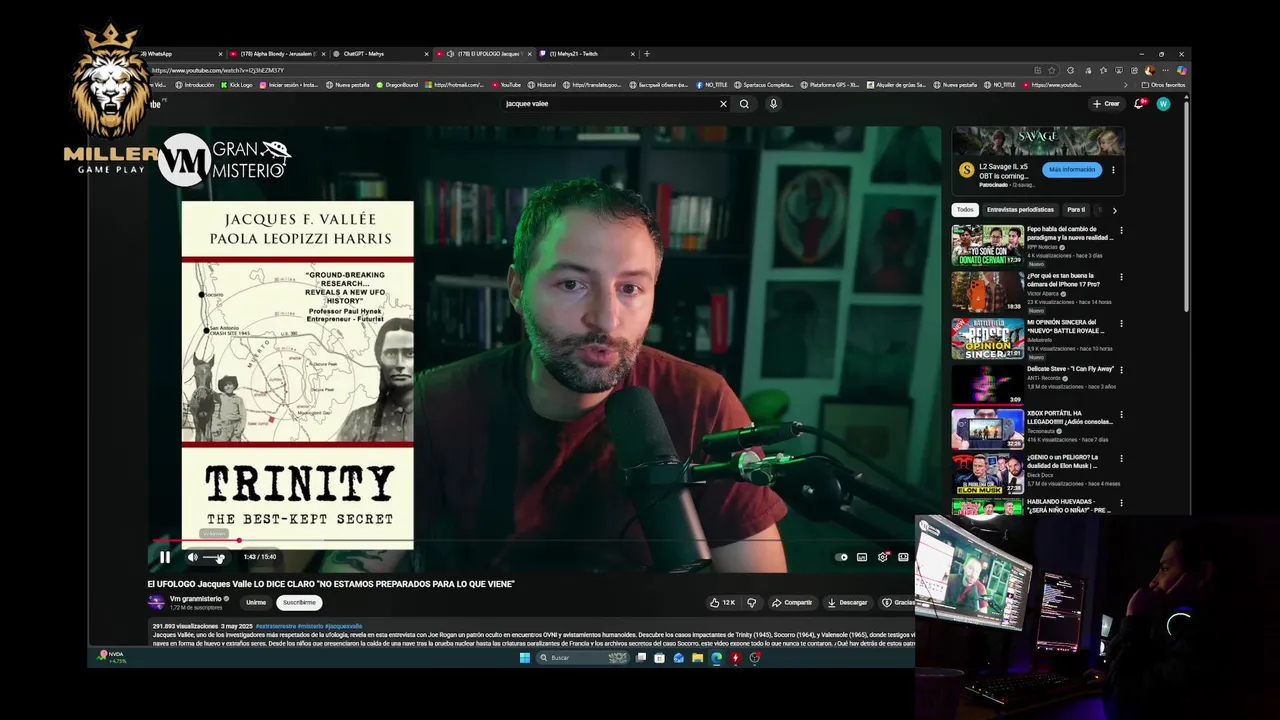This screenshot has width=1280, height=720.
Task: Click the Suscribirme button
Action: click(x=299, y=602)
